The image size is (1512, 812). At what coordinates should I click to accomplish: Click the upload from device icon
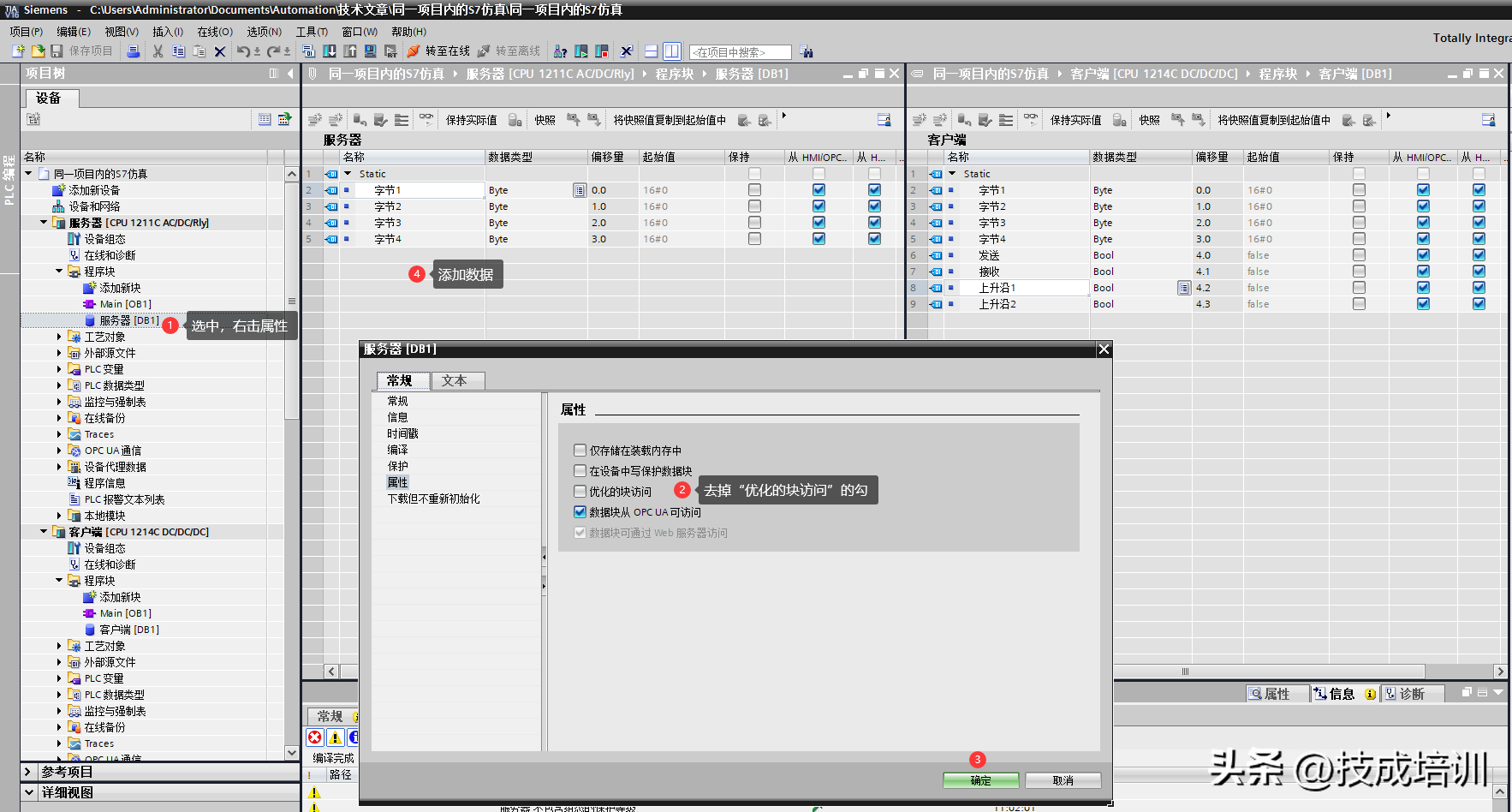(x=349, y=51)
